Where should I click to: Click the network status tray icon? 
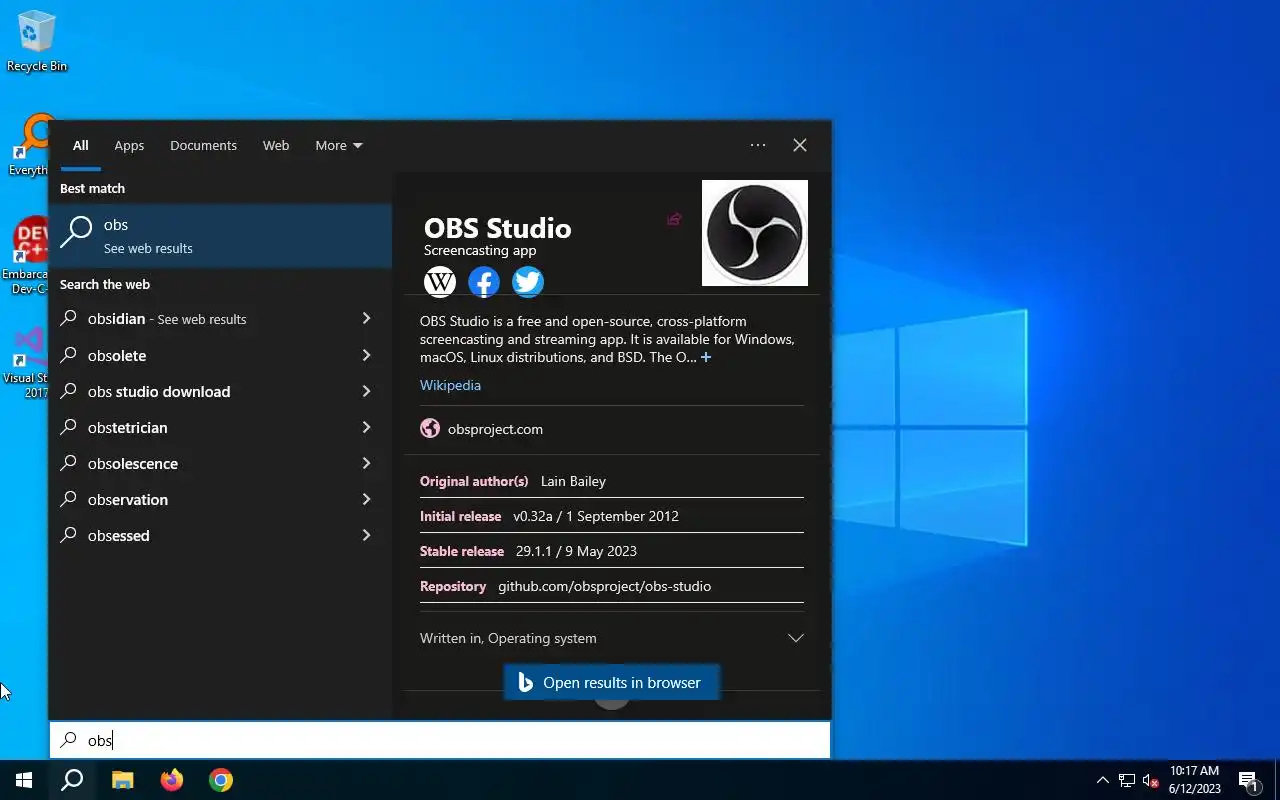(1127, 780)
